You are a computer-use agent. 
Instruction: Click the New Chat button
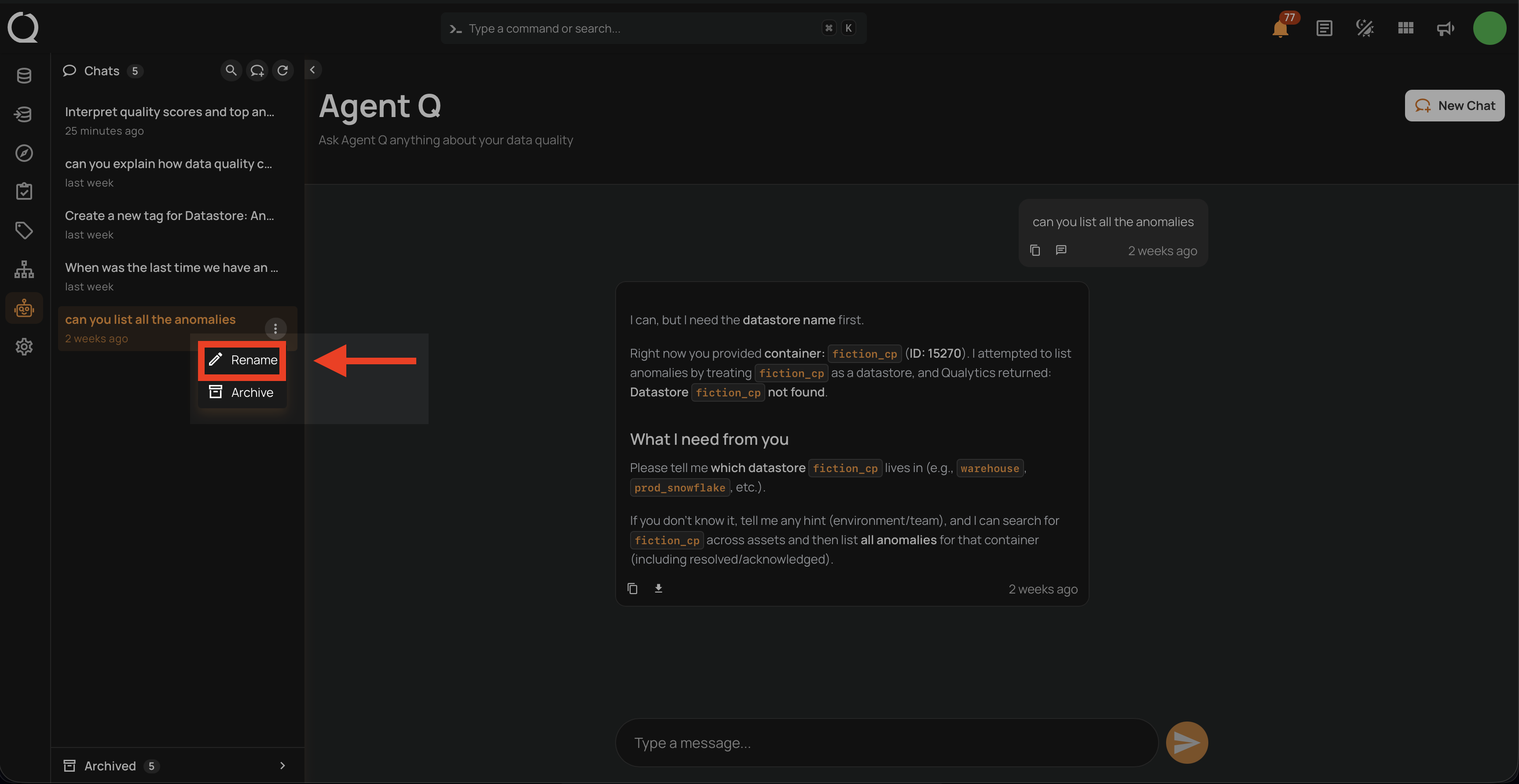pos(1454,106)
